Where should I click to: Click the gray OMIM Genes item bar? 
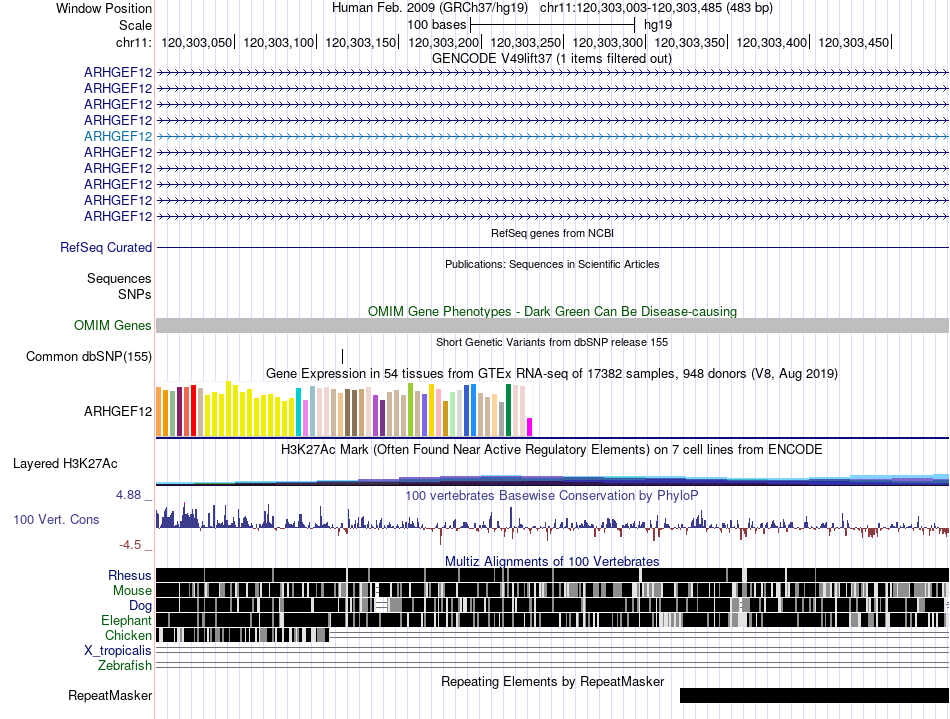coord(552,325)
